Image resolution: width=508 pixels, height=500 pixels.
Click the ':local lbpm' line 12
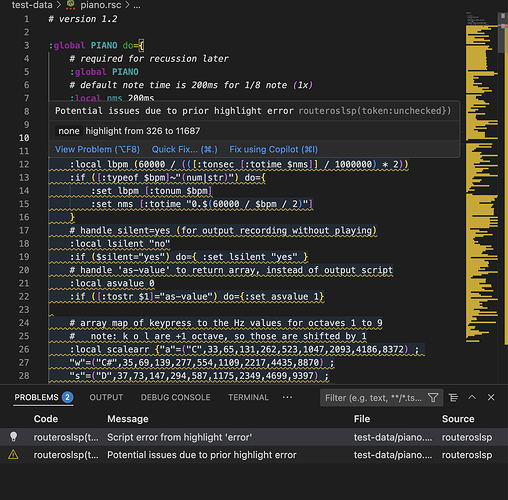[x=239, y=164]
